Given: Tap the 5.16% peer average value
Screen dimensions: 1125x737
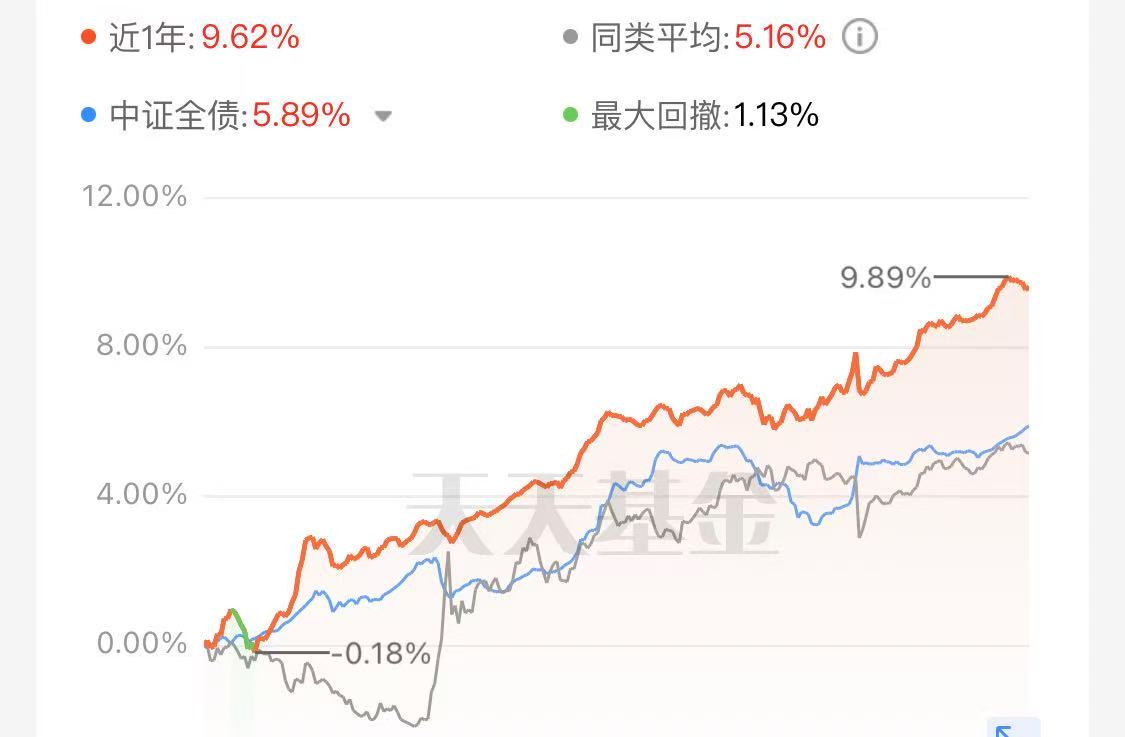Looking at the screenshot, I should click(780, 37).
